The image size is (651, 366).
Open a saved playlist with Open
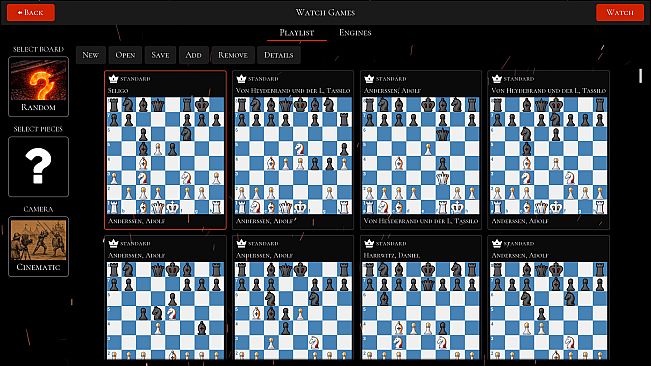pyautogui.click(x=125, y=55)
